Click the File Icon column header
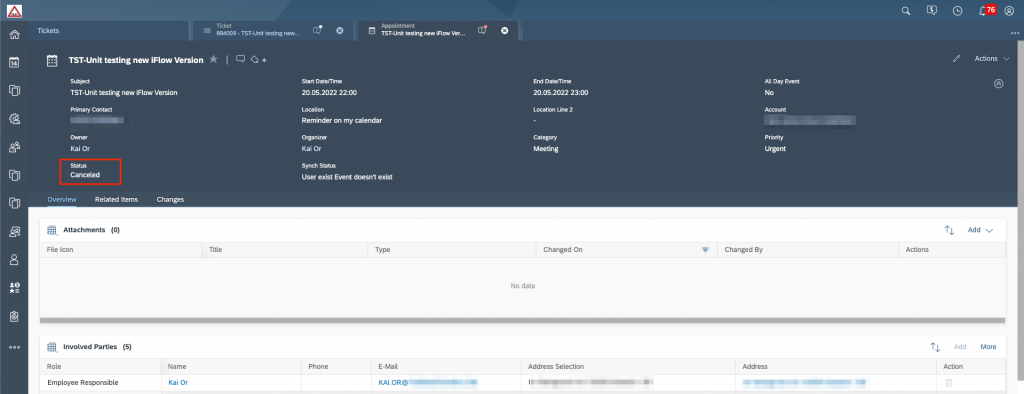The width and height of the screenshot is (1024, 394). coord(121,250)
